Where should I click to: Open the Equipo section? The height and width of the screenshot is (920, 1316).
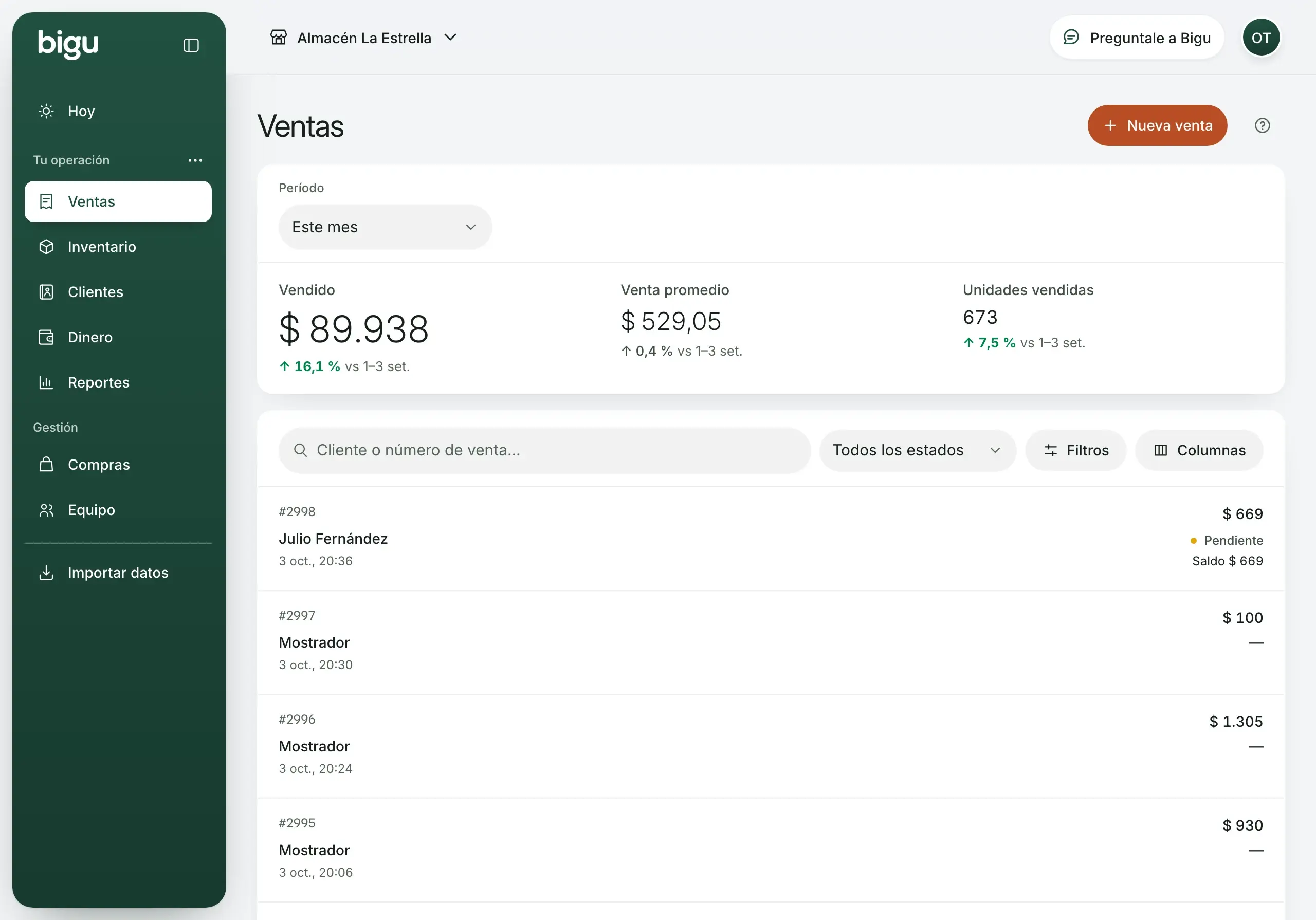coord(118,509)
